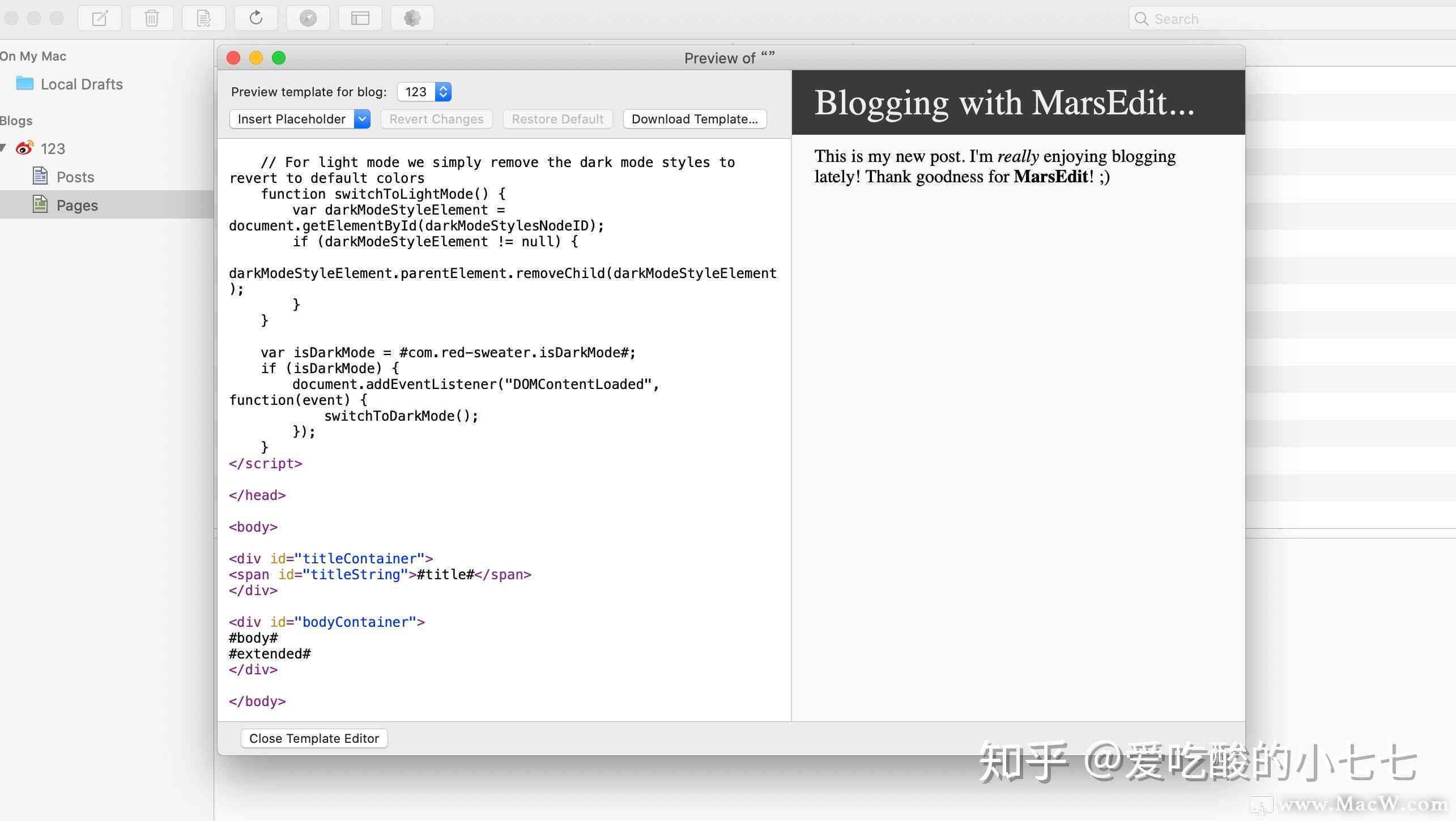The width and height of the screenshot is (1456, 821).
Task: Close the Preview window with red button
Action: [233, 58]
